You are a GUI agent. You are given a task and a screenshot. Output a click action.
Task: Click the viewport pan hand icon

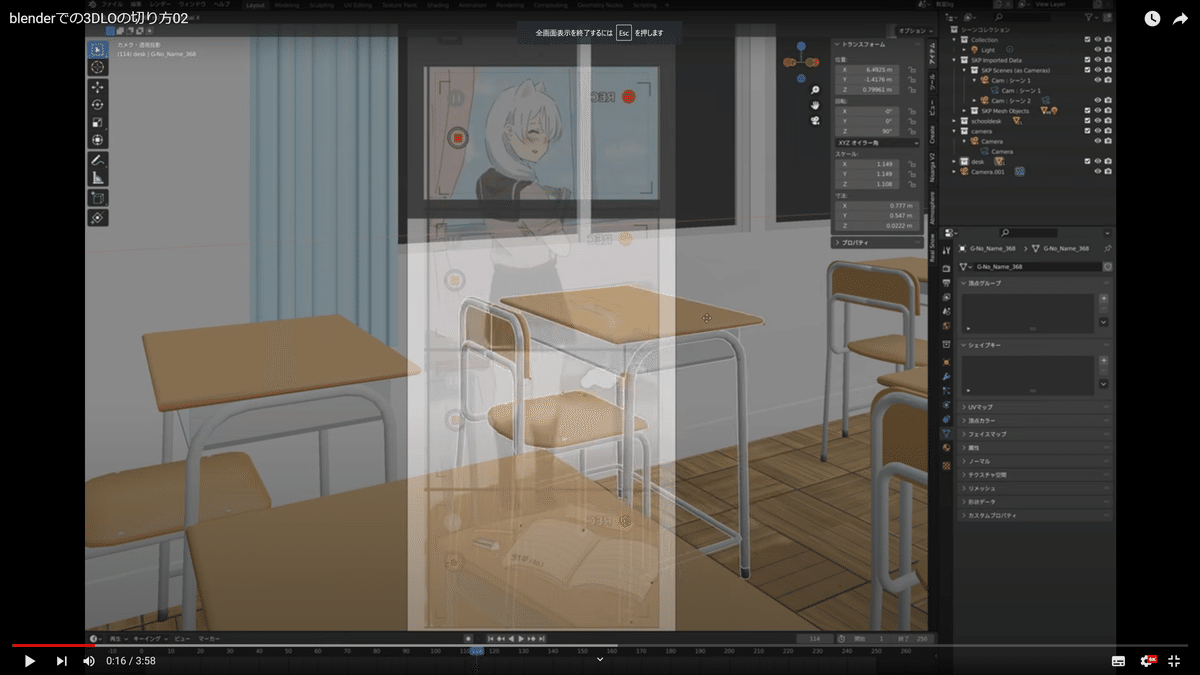pos(815,105)
